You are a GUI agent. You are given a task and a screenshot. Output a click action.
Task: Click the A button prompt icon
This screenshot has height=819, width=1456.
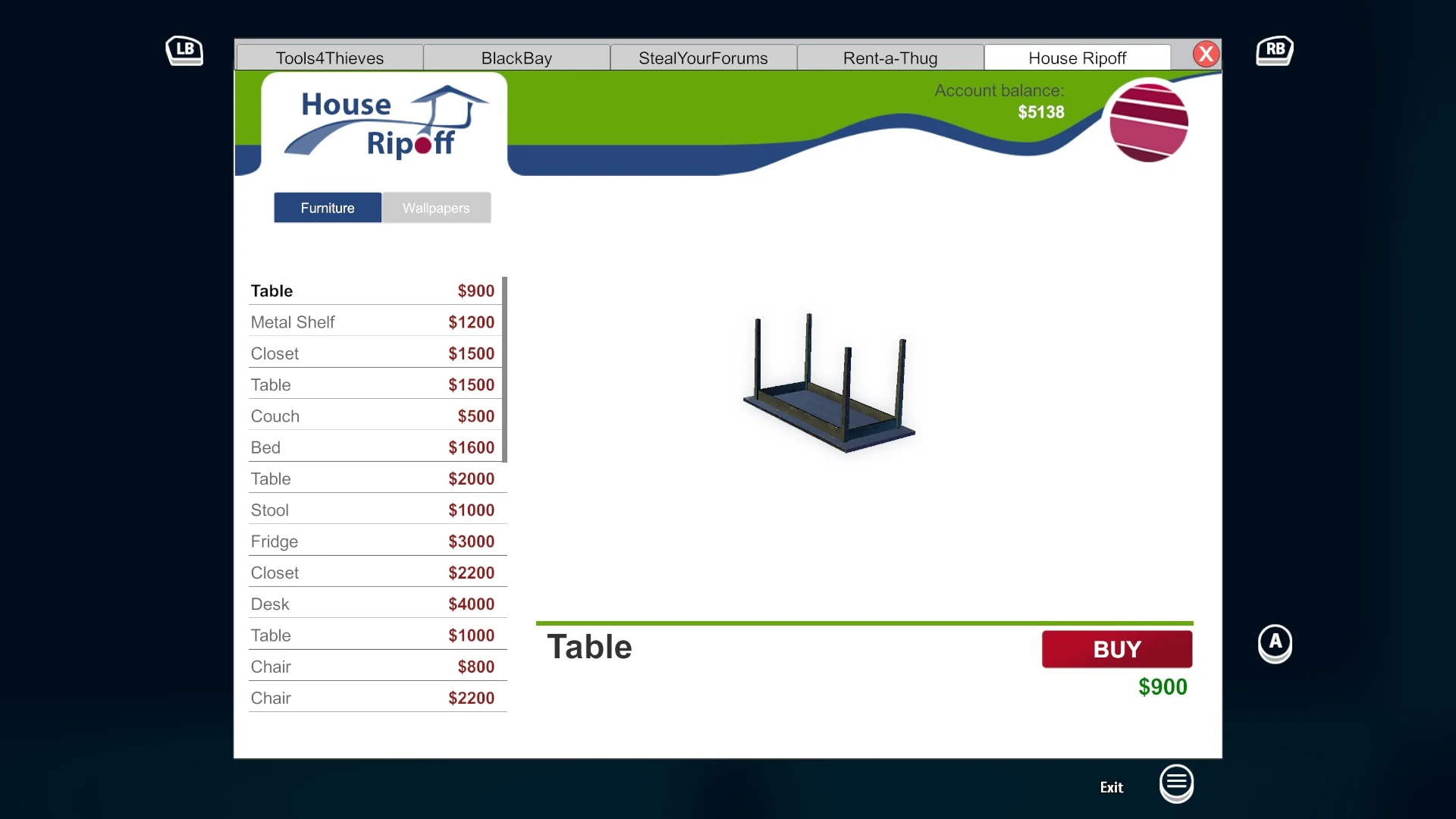click(1275, 642)
